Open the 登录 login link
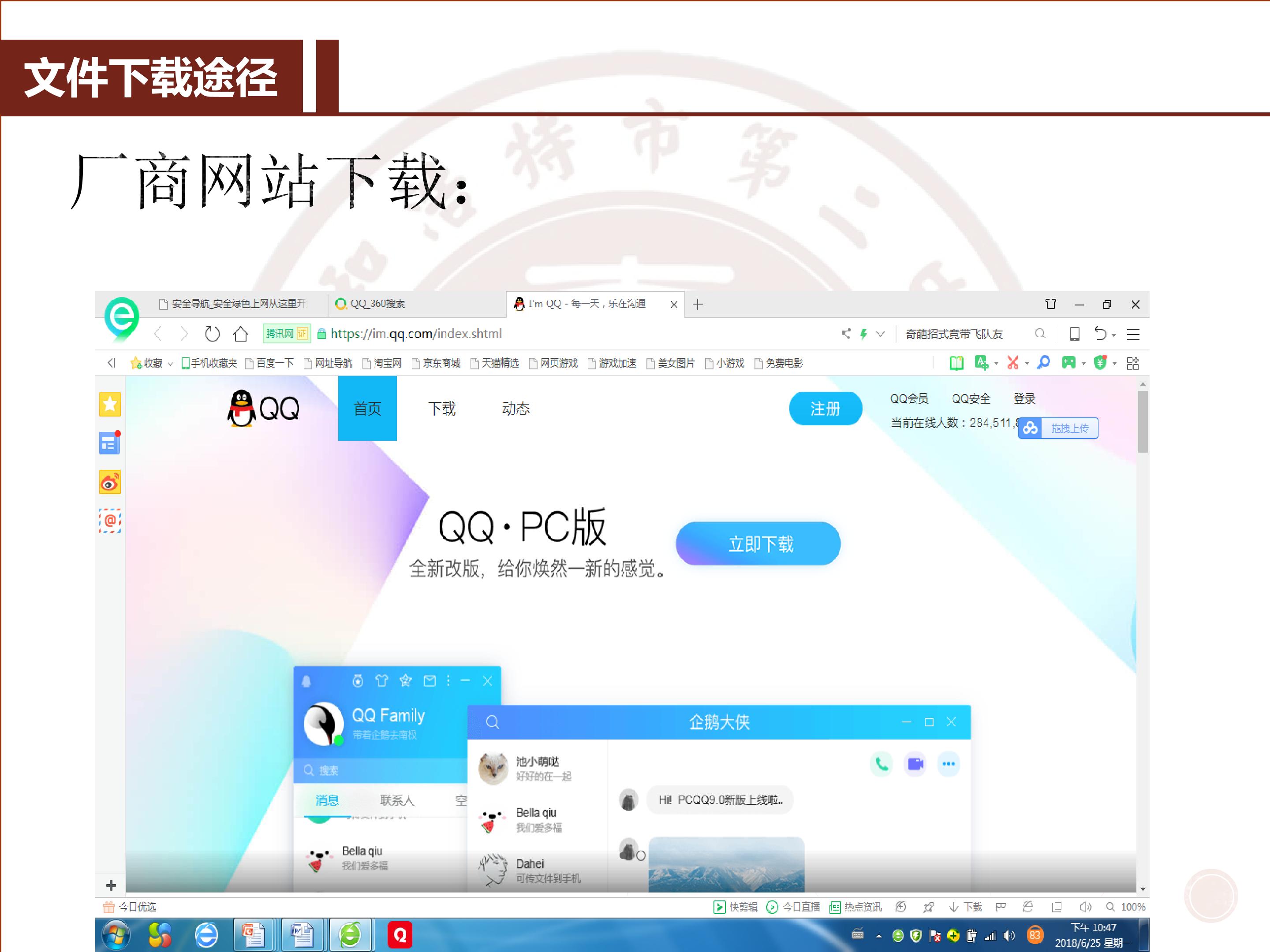The width and height of the screenshot is (1270, 952). (1024, 398)
